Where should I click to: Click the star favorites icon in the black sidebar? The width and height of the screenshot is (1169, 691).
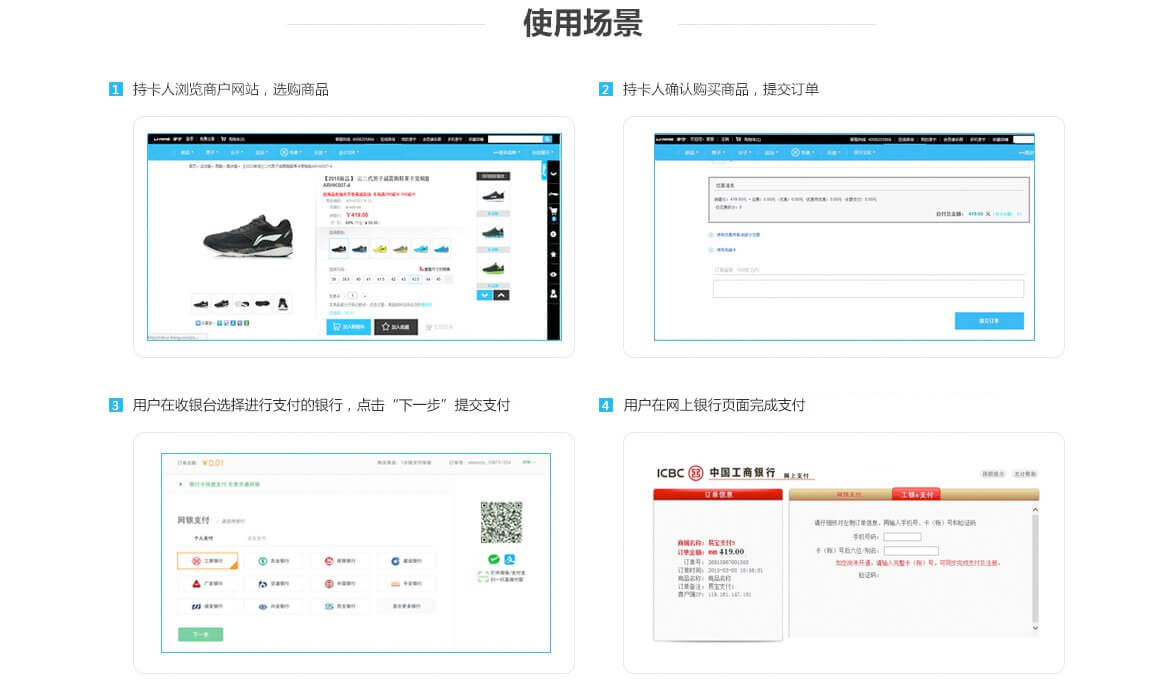tap(553, 254)
